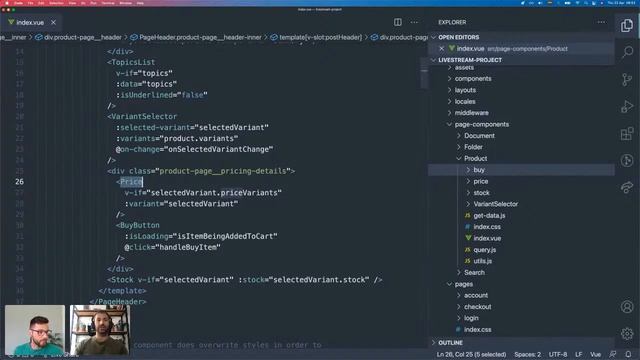Click the split editor right icon

[398, 22]
